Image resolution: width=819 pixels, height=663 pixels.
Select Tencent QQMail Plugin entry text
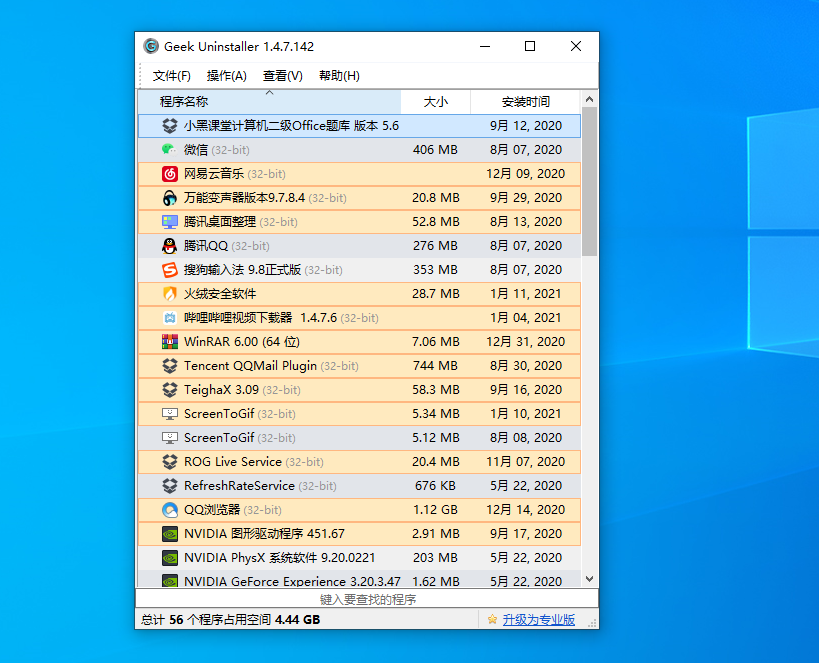[x=271, y=366]
